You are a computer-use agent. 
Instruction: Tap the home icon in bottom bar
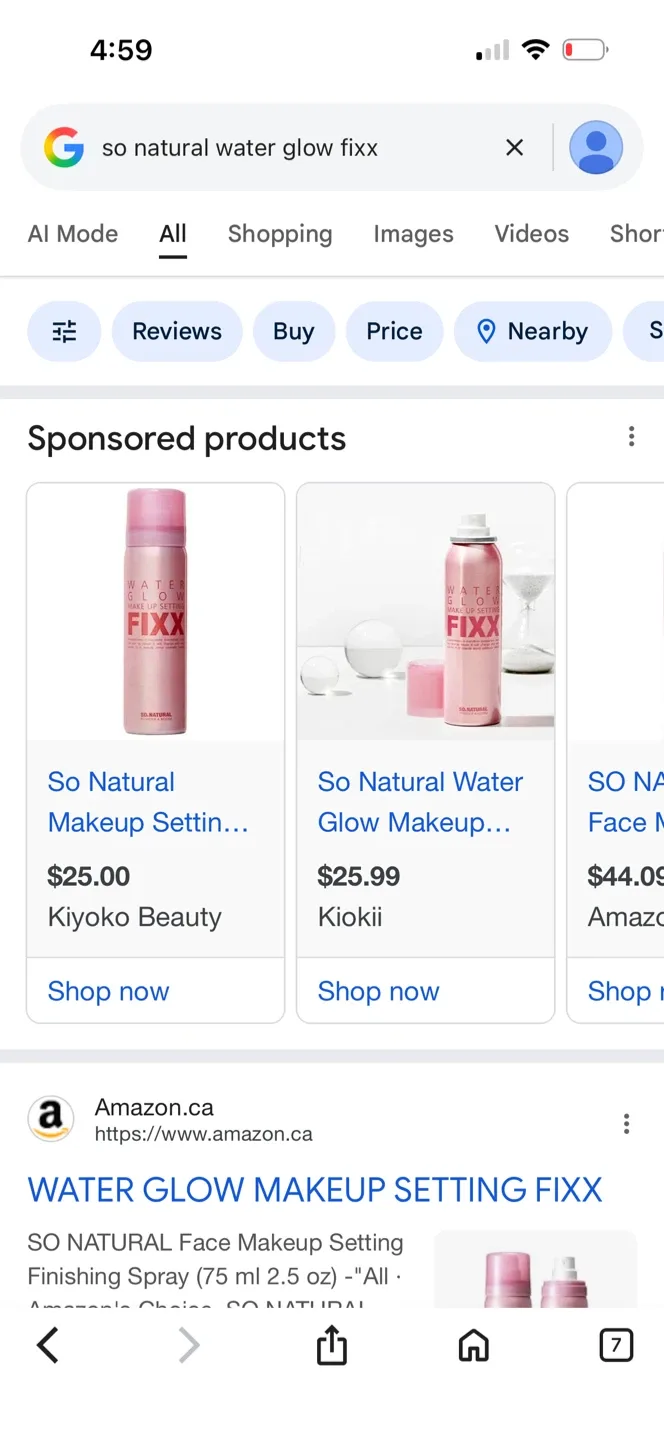(x=473, y=1345)
